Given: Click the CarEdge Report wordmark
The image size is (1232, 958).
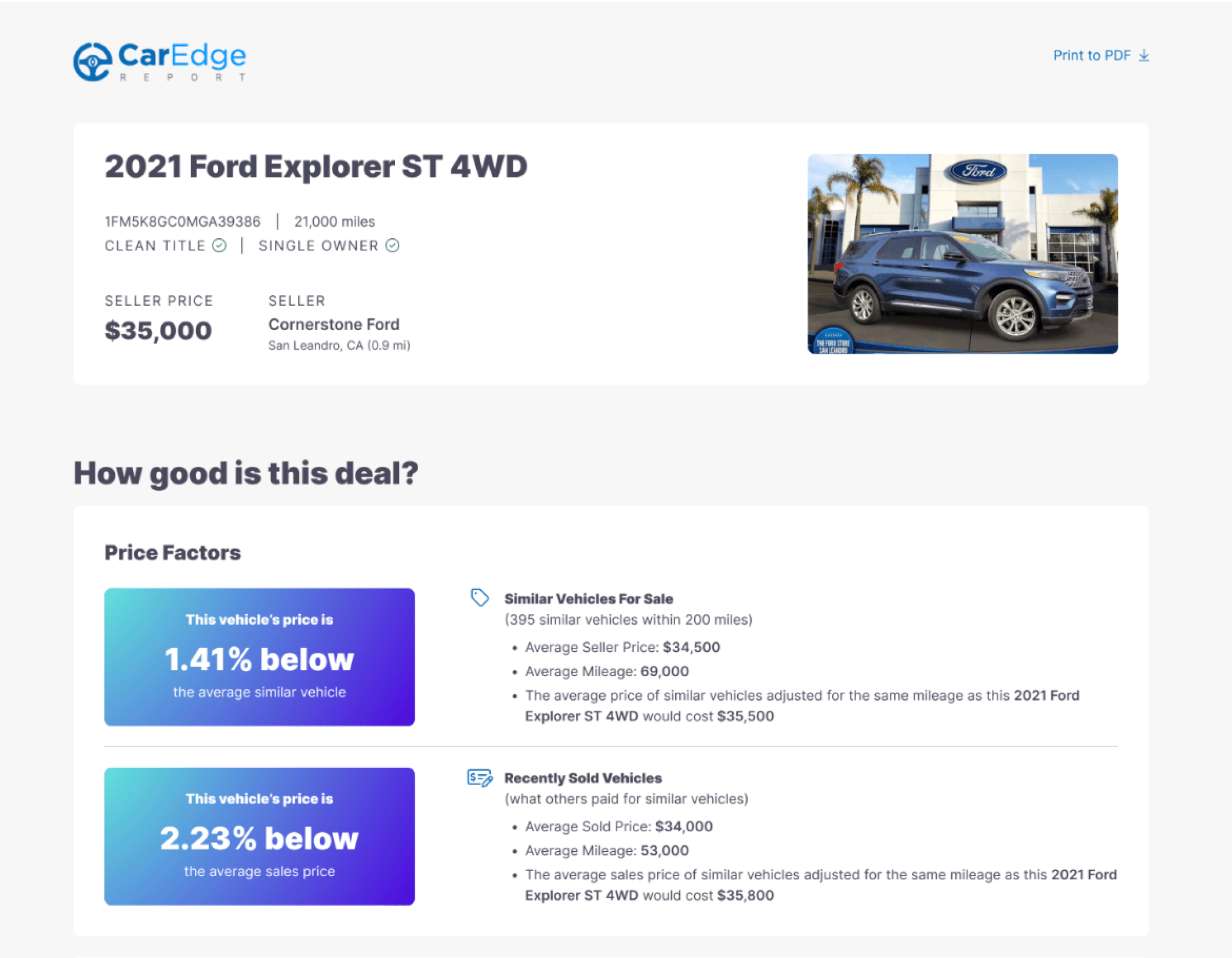Looking at the screenshot, I should (182, 61).
